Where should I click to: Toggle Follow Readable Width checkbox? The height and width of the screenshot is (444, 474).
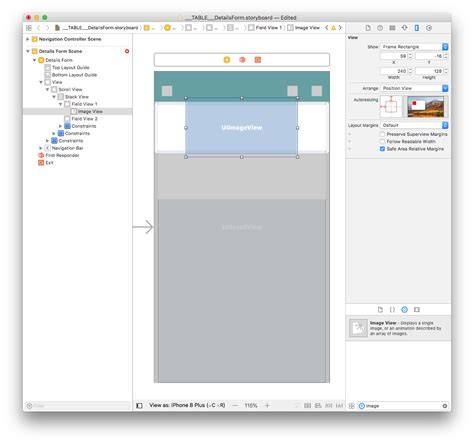click(x=382, y=141)
